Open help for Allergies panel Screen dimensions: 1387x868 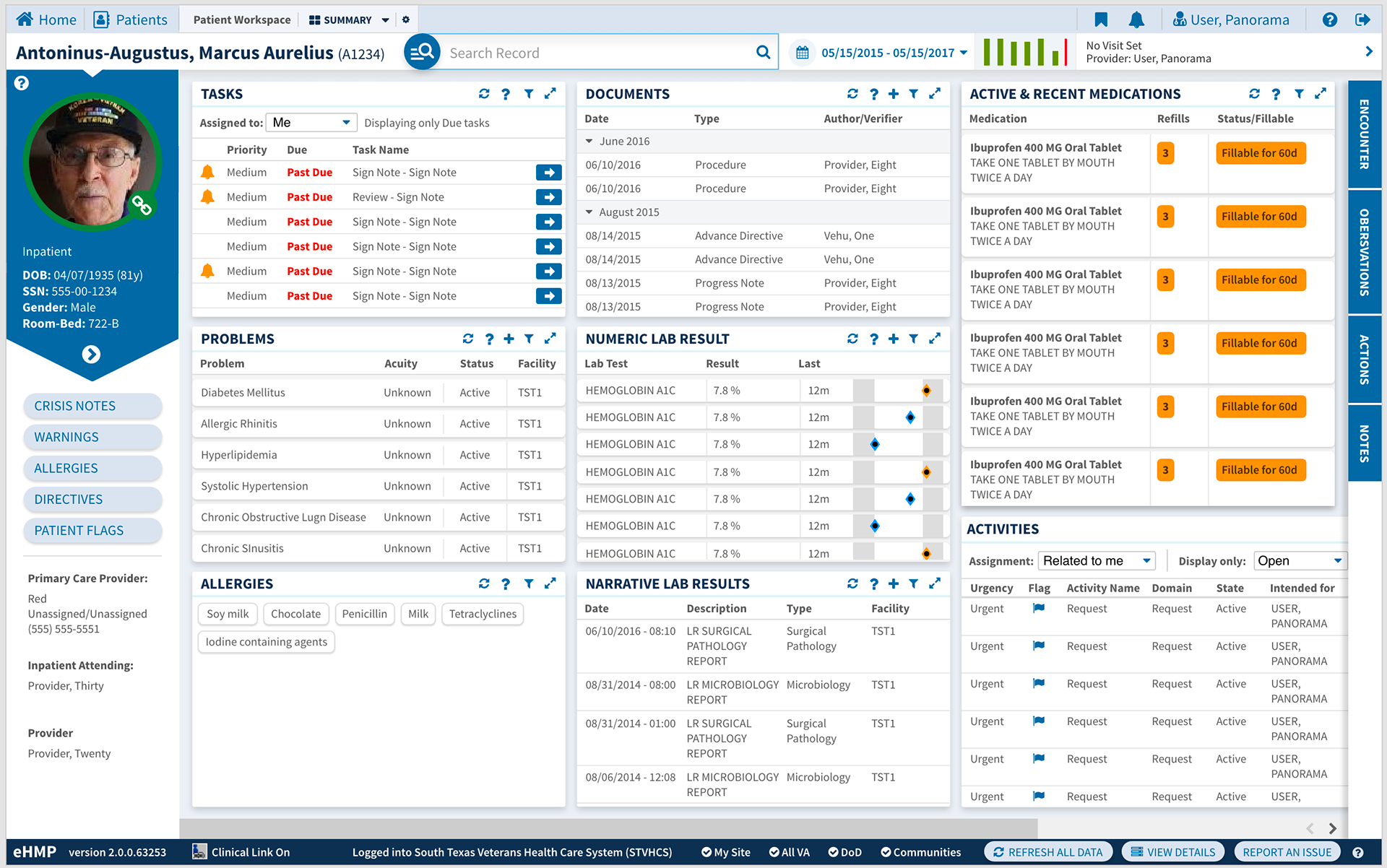(x=506, y=583)
